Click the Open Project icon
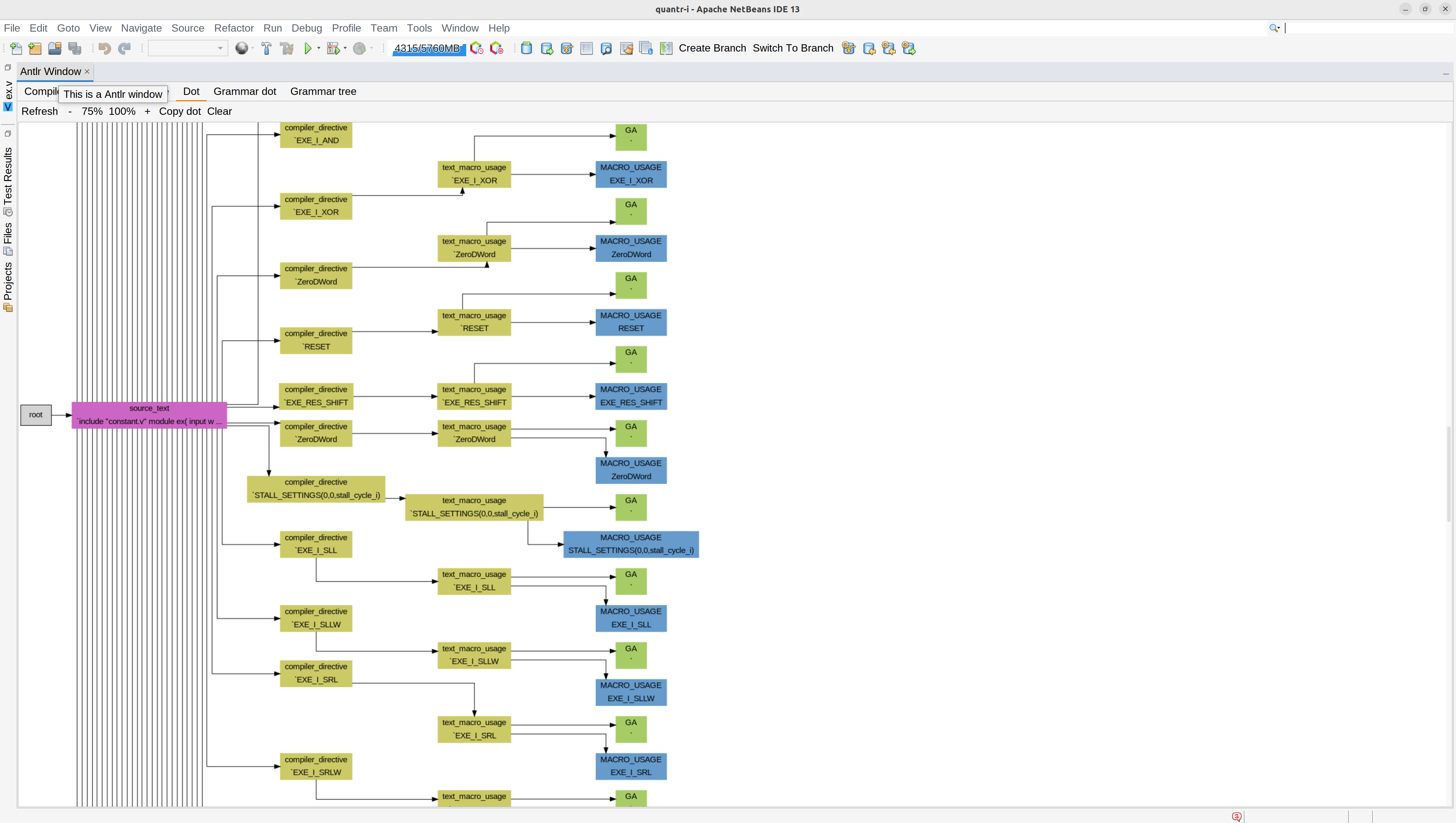Viewport: 1456px width, 823px height. 55,49
